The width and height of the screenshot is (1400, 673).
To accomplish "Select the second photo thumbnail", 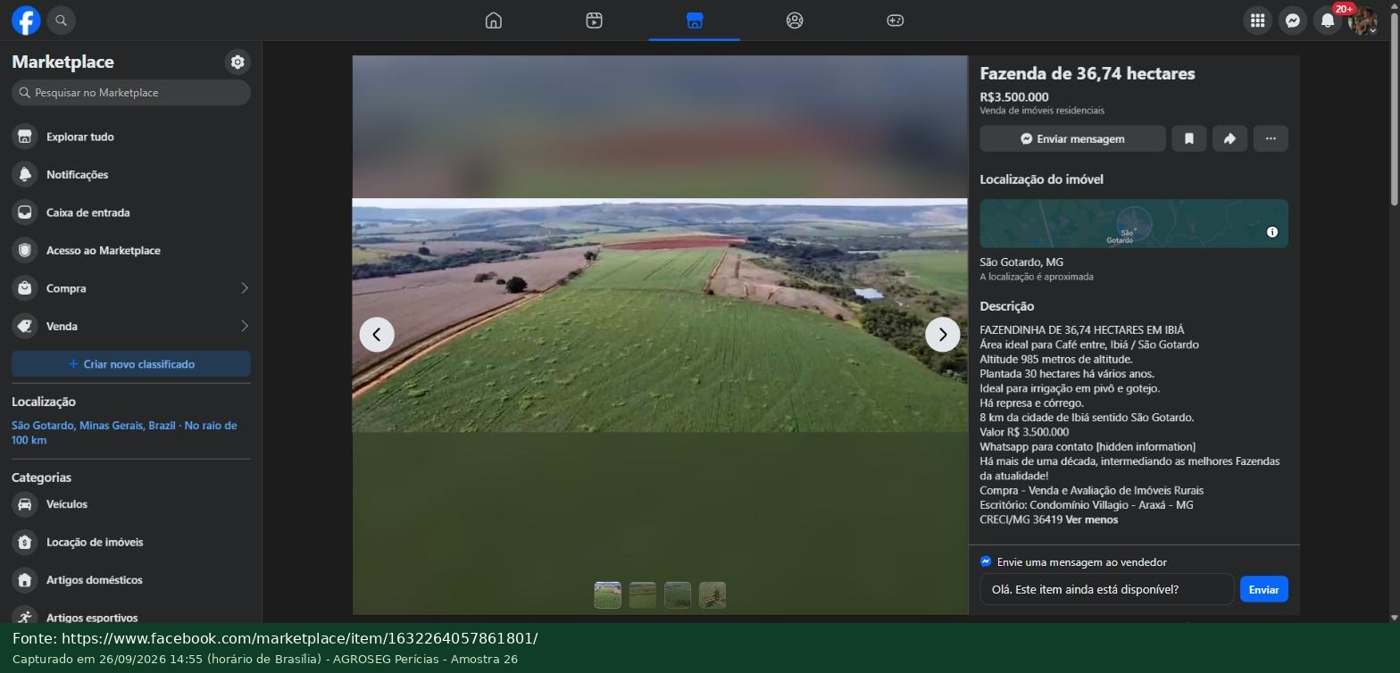I will (643, 595).
